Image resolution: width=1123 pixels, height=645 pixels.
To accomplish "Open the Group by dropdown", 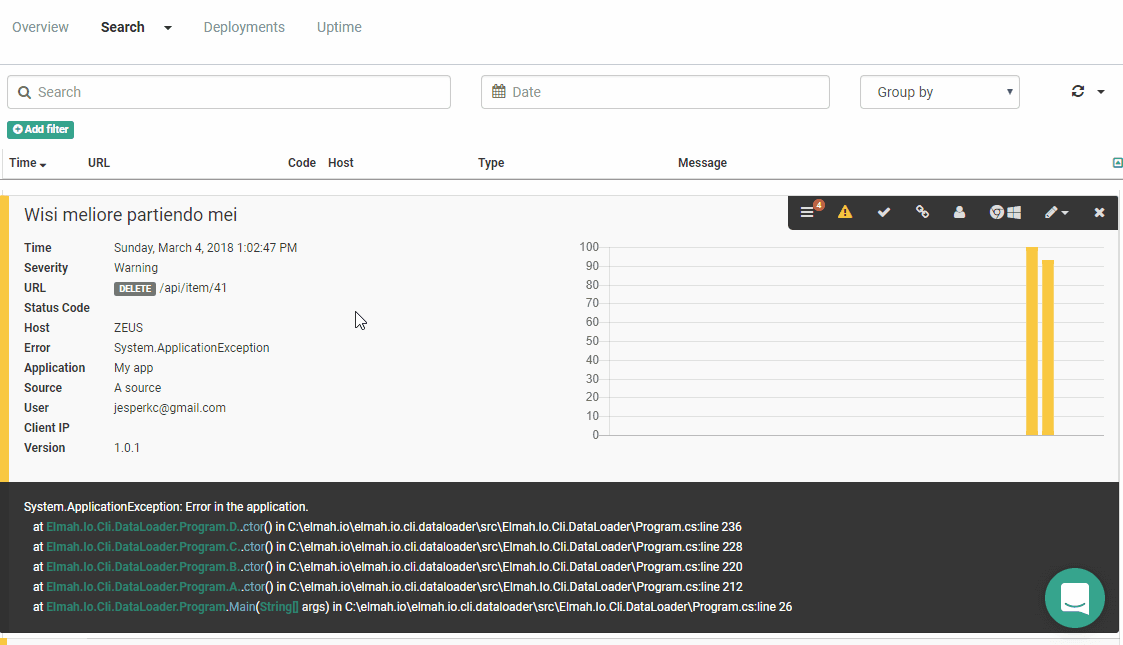I will (x=938, y=91).
